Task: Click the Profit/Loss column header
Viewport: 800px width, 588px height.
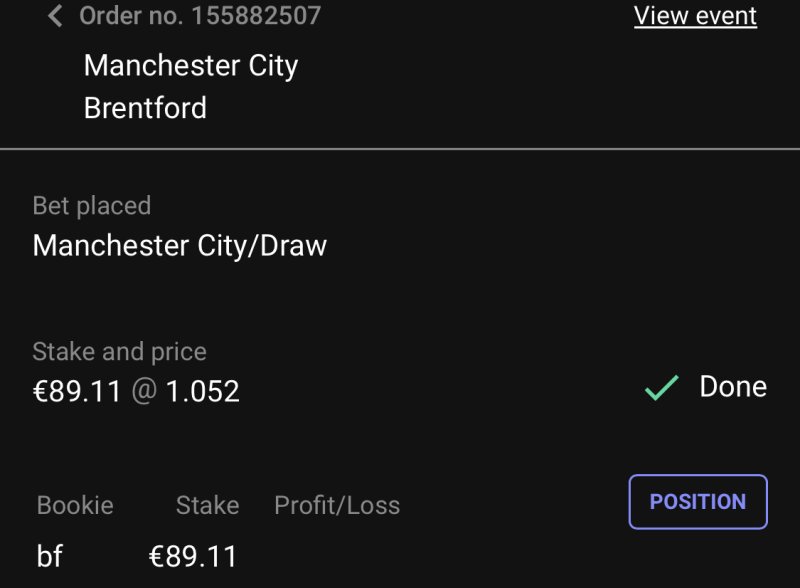Action: [x=337, y=506]
